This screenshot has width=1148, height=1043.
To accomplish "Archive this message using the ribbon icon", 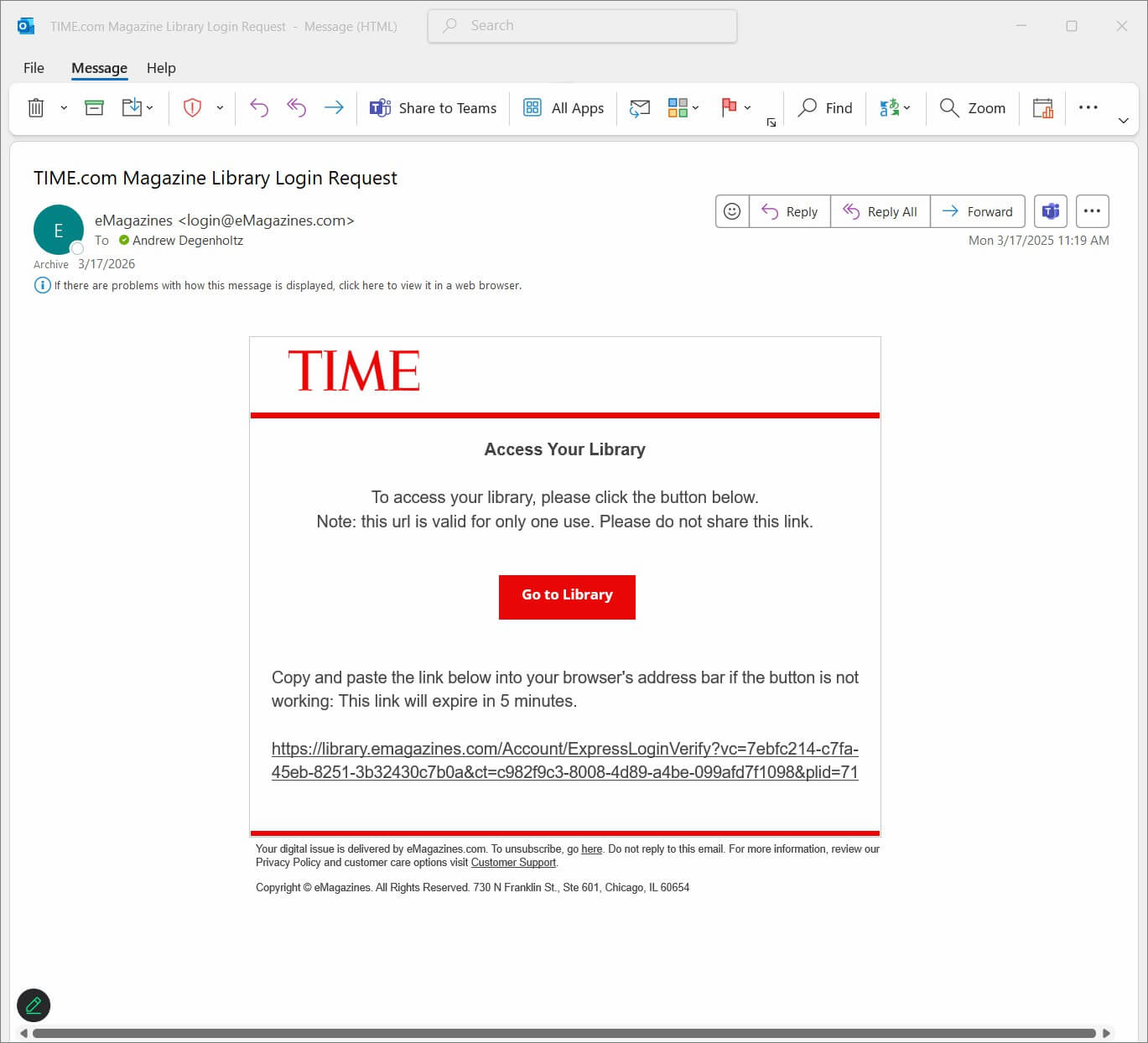I will [94, 108].
